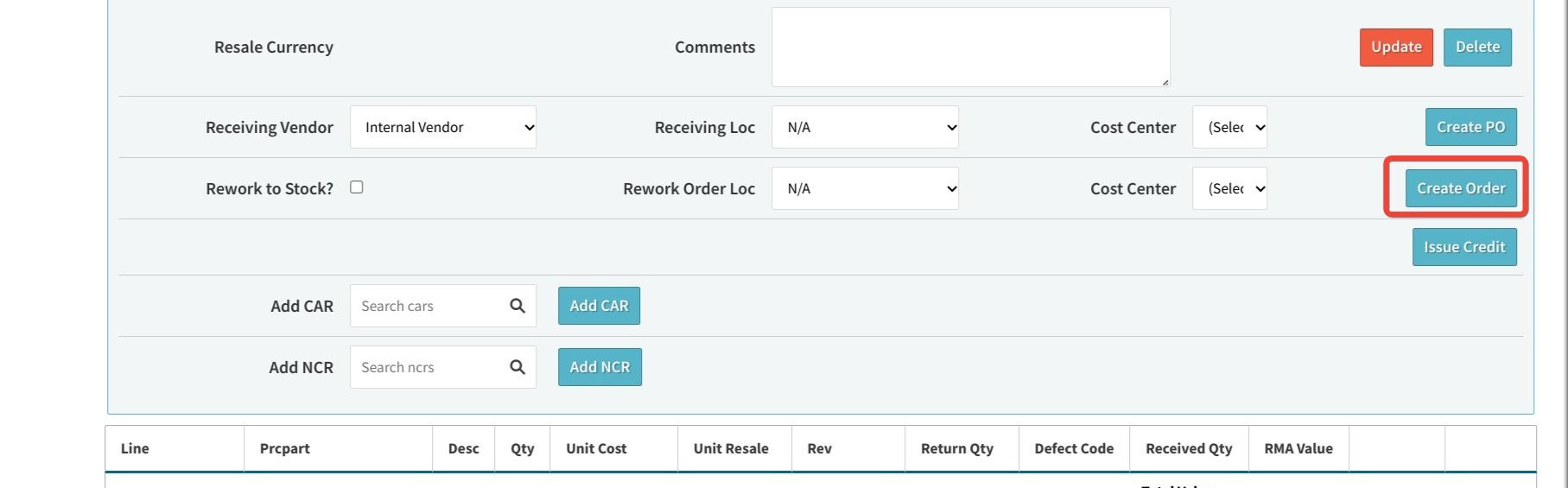Click the Search ncrs input field
The height and width of the screenshot is (488, 1568).
(x=428, y=367)
